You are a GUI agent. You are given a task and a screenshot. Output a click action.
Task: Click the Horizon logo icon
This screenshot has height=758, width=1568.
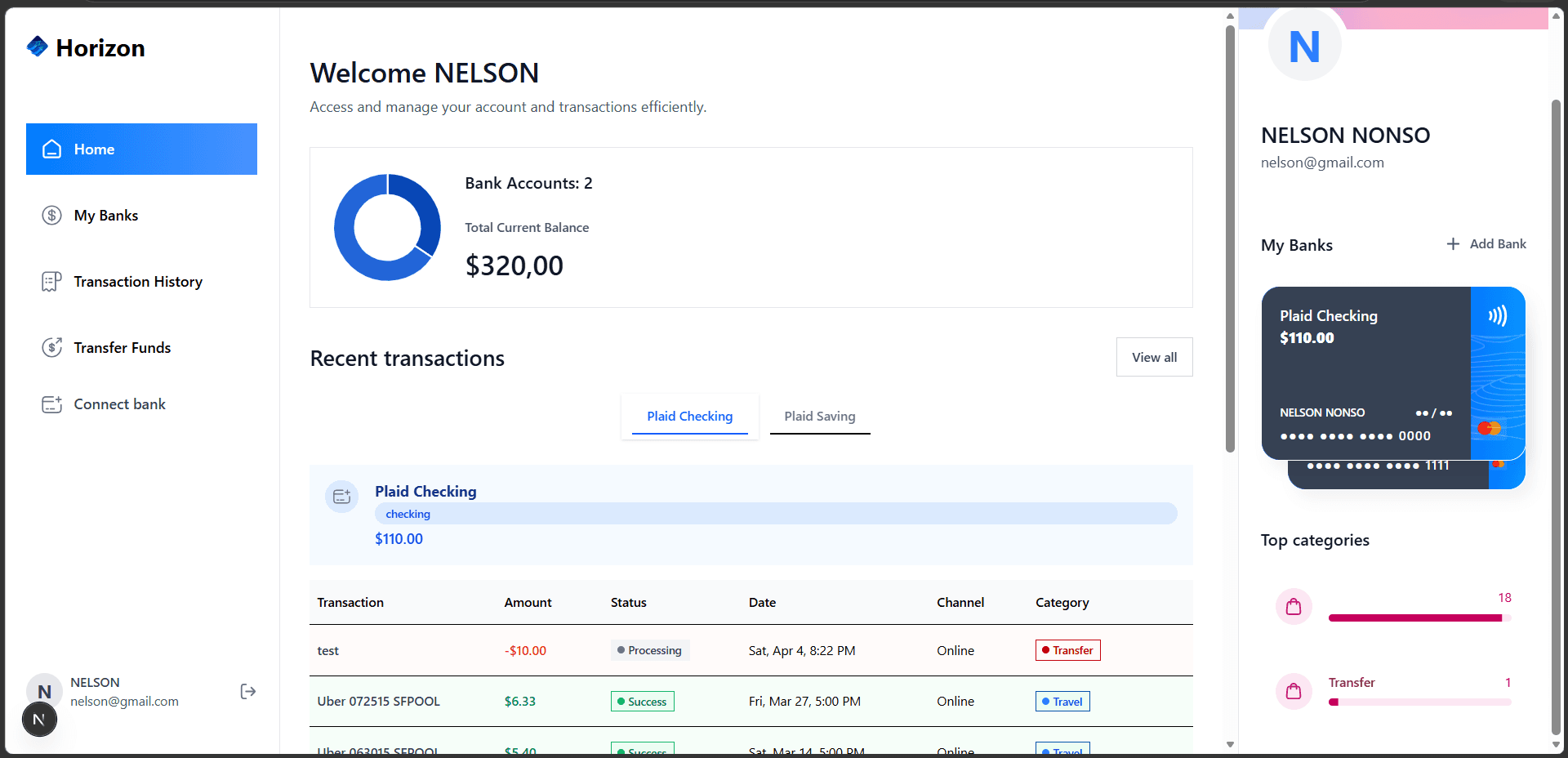click(x=38, y=47)
